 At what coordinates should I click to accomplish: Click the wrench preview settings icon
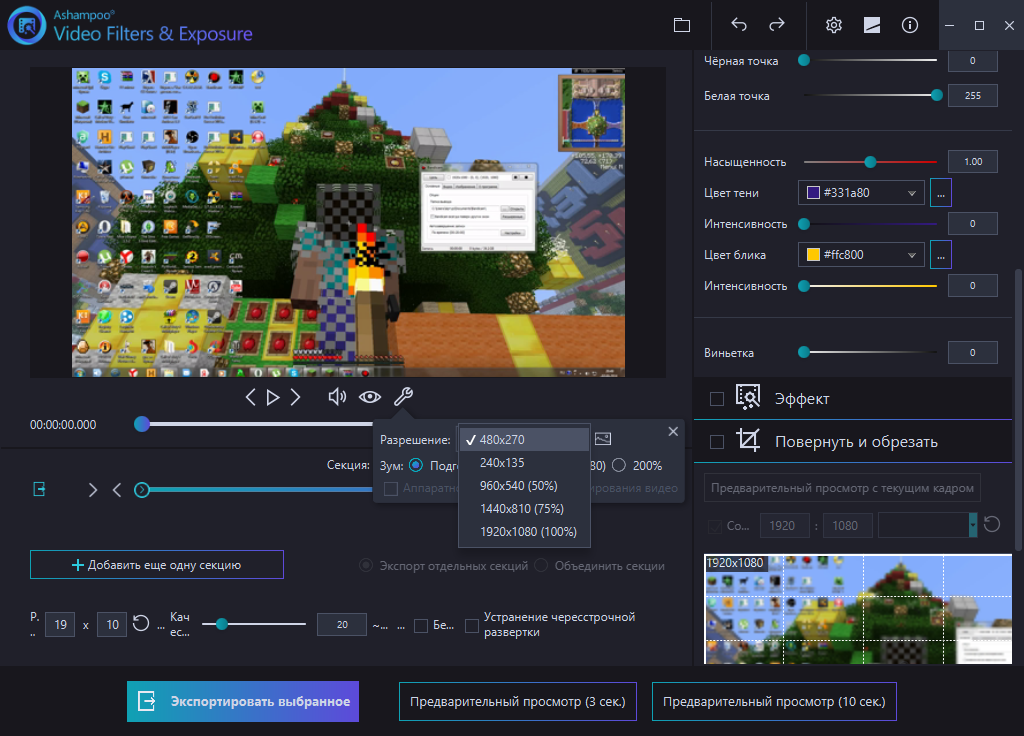(403, 396)
